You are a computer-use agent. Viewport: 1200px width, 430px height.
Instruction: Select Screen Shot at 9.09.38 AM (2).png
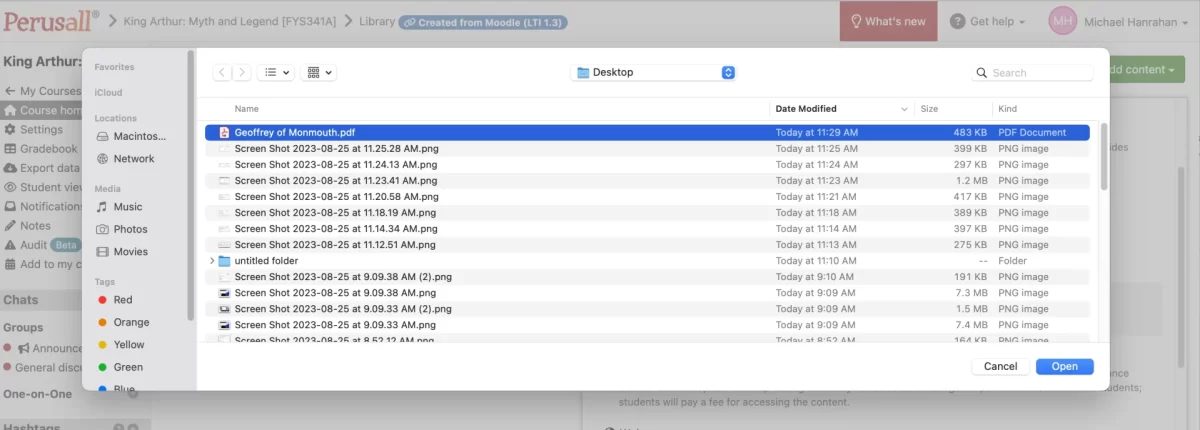647,276
